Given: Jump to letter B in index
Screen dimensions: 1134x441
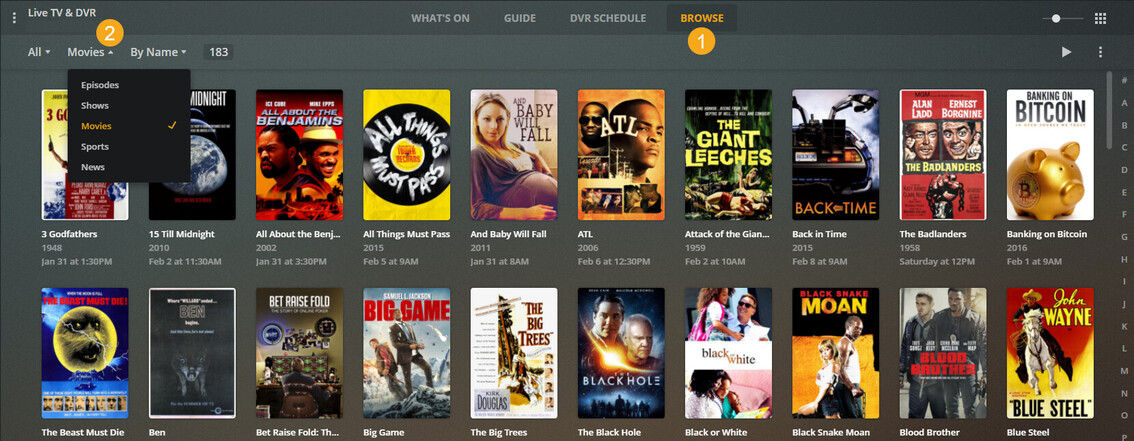Looking at the screenshot, I should [x=1124, y=124].
